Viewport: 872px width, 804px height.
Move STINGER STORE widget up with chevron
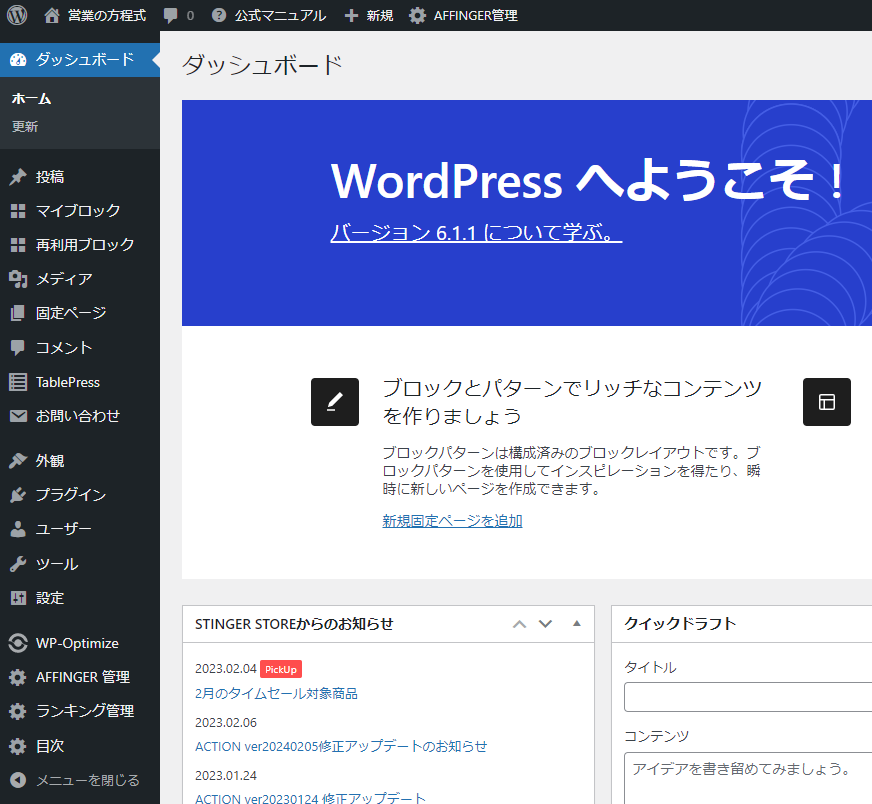point(519,624)
